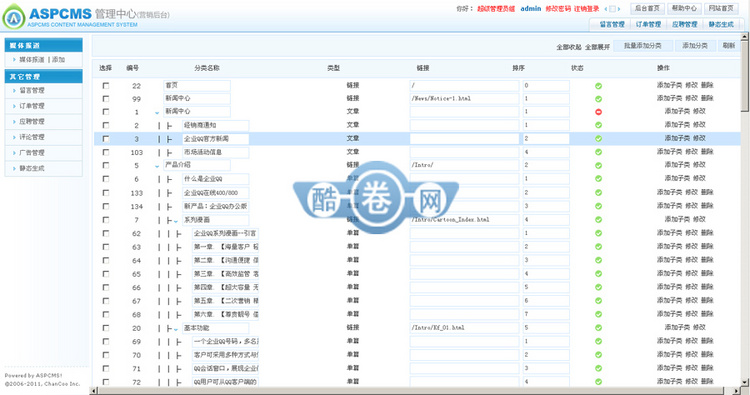The image size is (750, 395).
Task: Click the 修改密码 link
Action: point(558,9)
